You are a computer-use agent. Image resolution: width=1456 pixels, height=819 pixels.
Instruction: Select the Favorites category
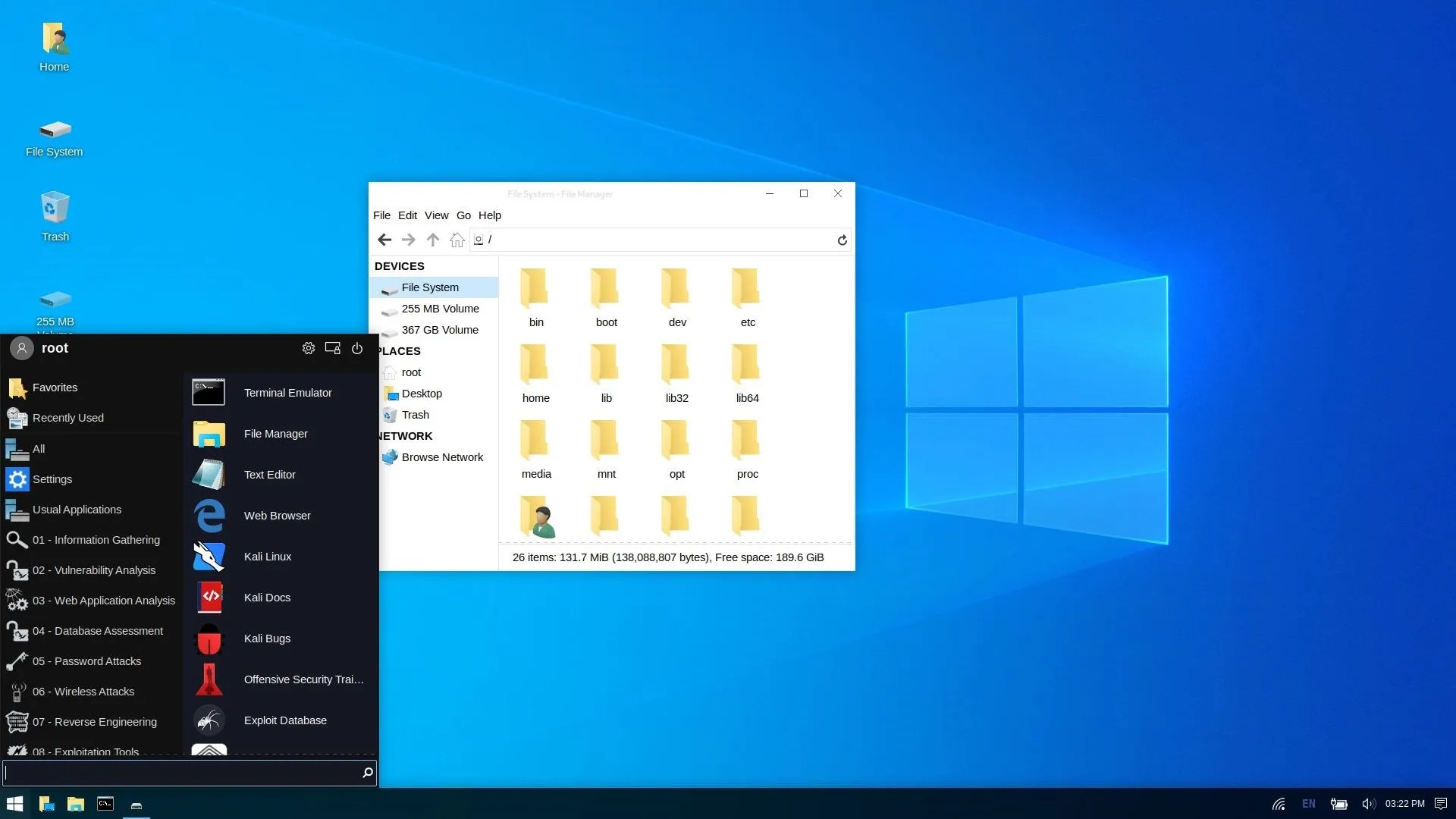[92, 388]
